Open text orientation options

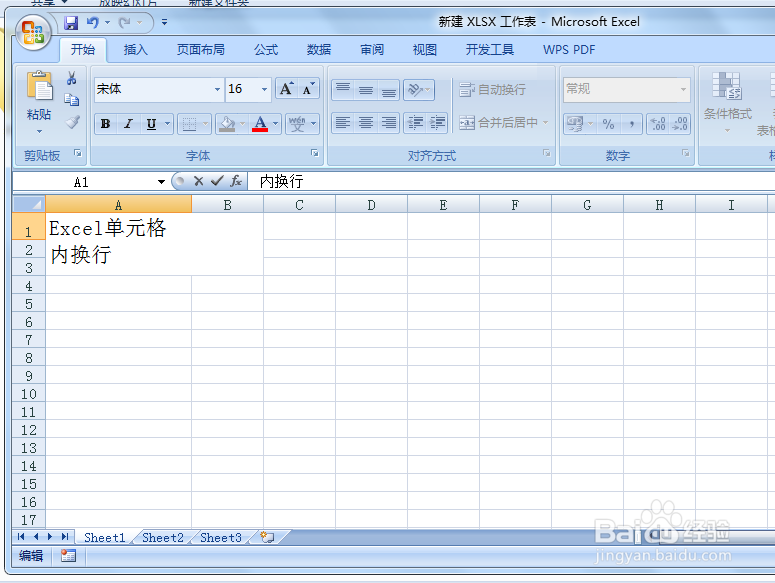coord(419,89)
